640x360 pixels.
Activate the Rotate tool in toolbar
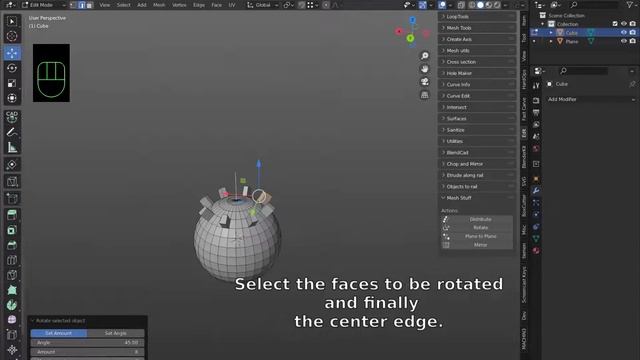(x=12, y=68)
